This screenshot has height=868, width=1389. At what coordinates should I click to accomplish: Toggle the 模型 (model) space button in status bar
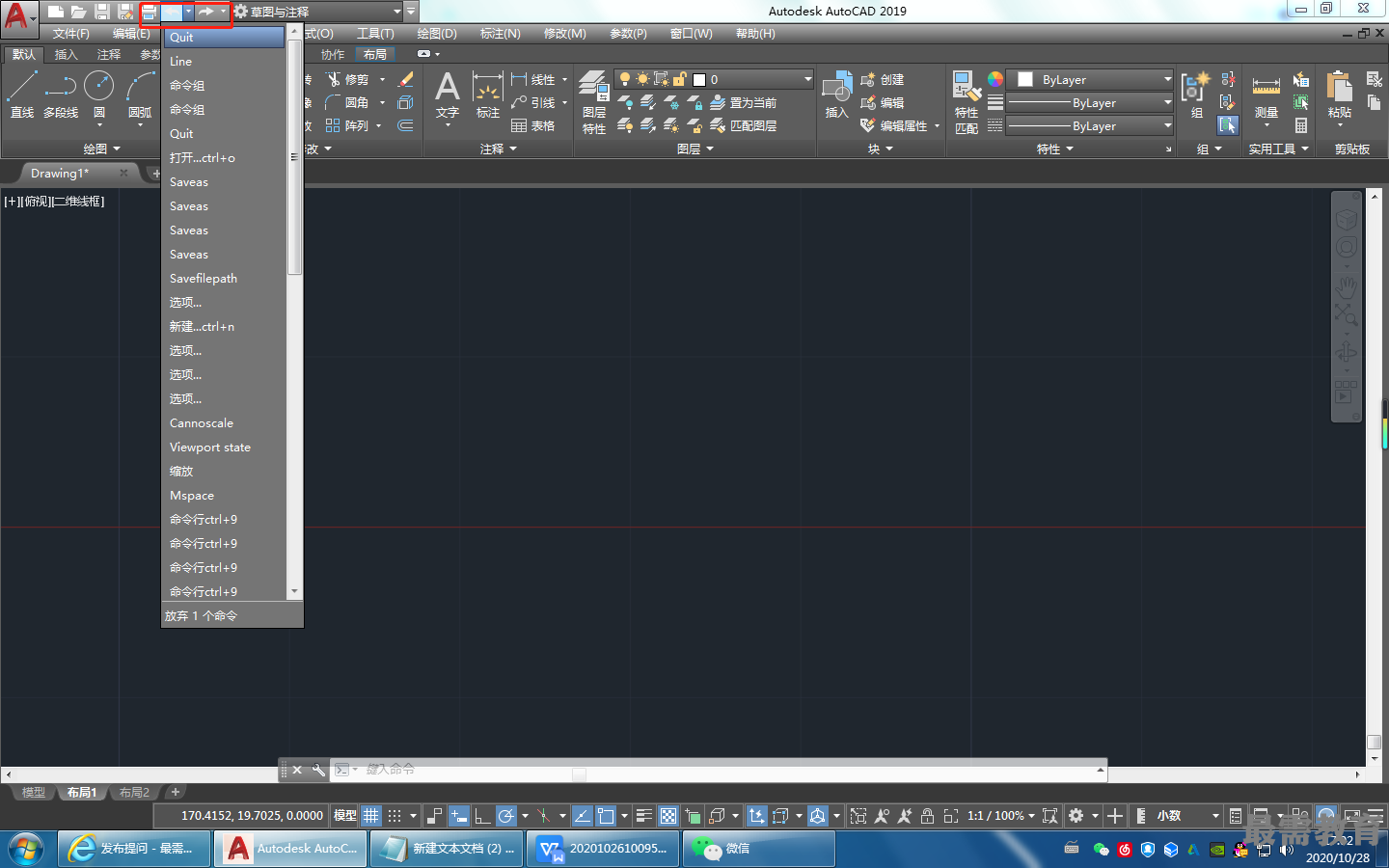coord(345,816)
